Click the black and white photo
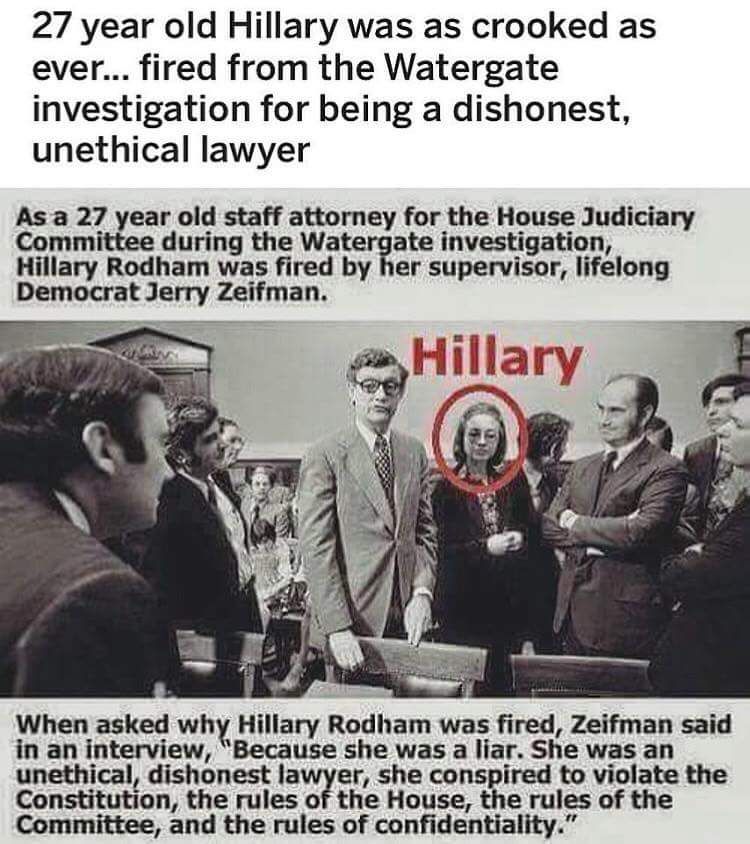 375,509
